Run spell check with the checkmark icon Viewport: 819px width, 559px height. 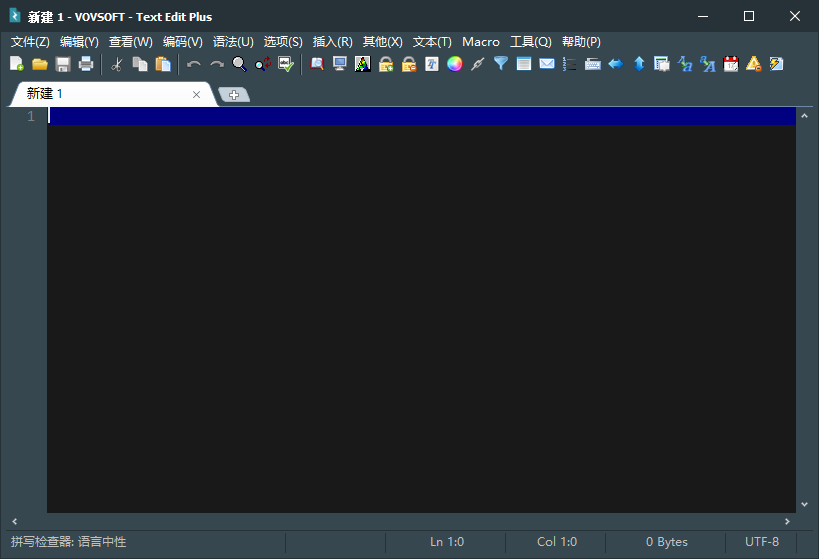pyautogui.click(x=286, y=64)
